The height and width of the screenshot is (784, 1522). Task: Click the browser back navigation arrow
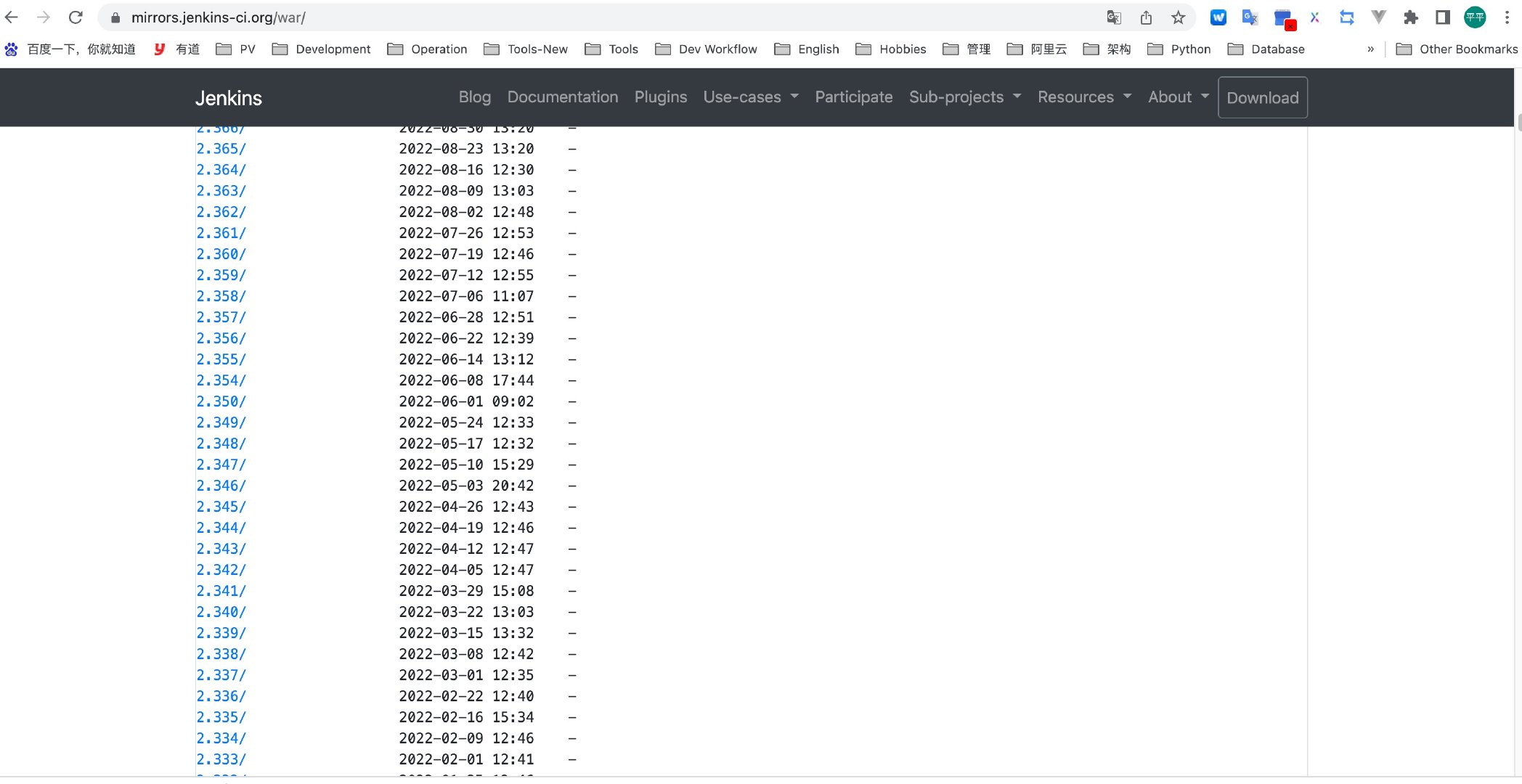pyautogui.click(x=12, y=17)
